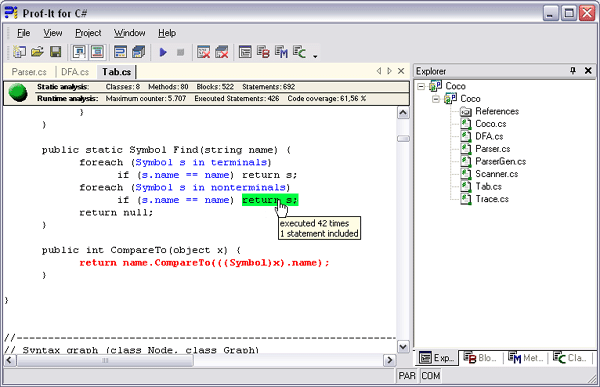Click the Blocks (red B) toolbar icon
Viewport: 600px width, 387px height.
263,52
